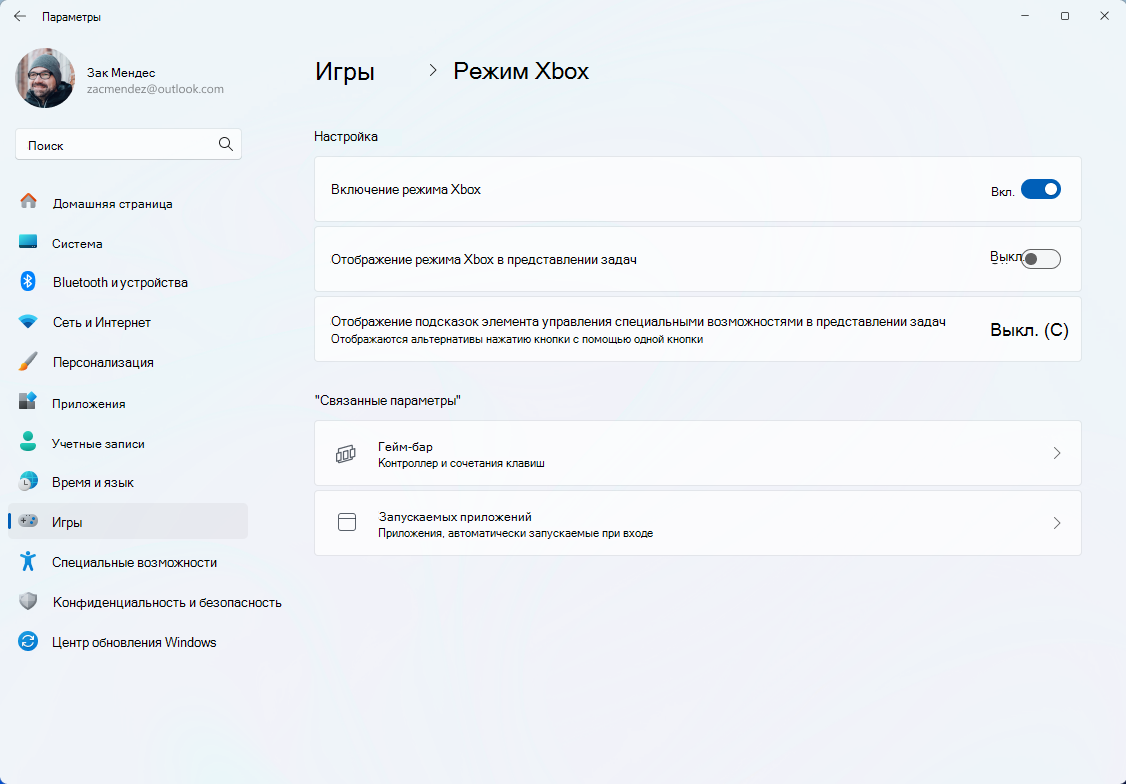Viewport: 1126px width, 784px height.
Task: Open Центр обновления Windows
Action: 128,643
